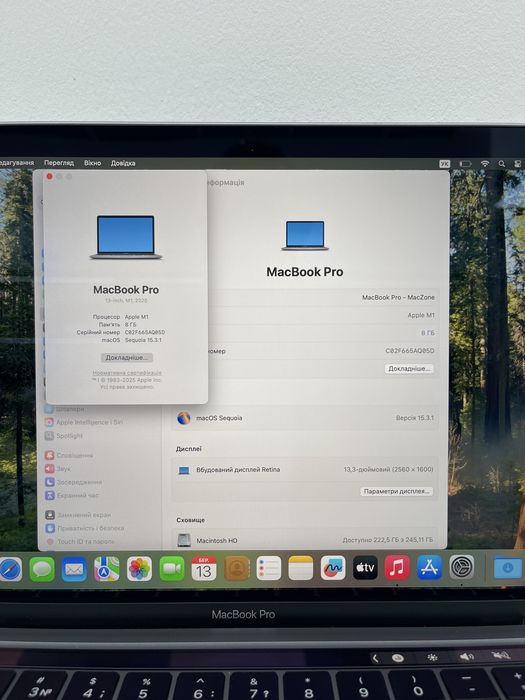
Task: Launch Freeform from the Dock
Action: (x=333, y=568)
